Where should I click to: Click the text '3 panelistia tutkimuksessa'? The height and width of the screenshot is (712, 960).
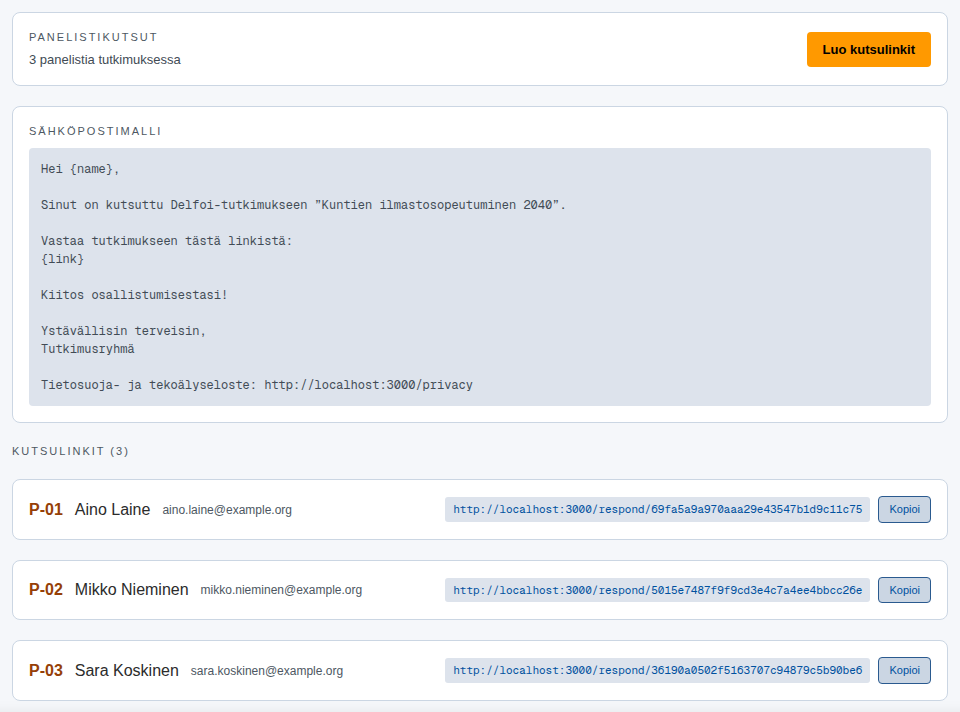(x=105, y=60)
